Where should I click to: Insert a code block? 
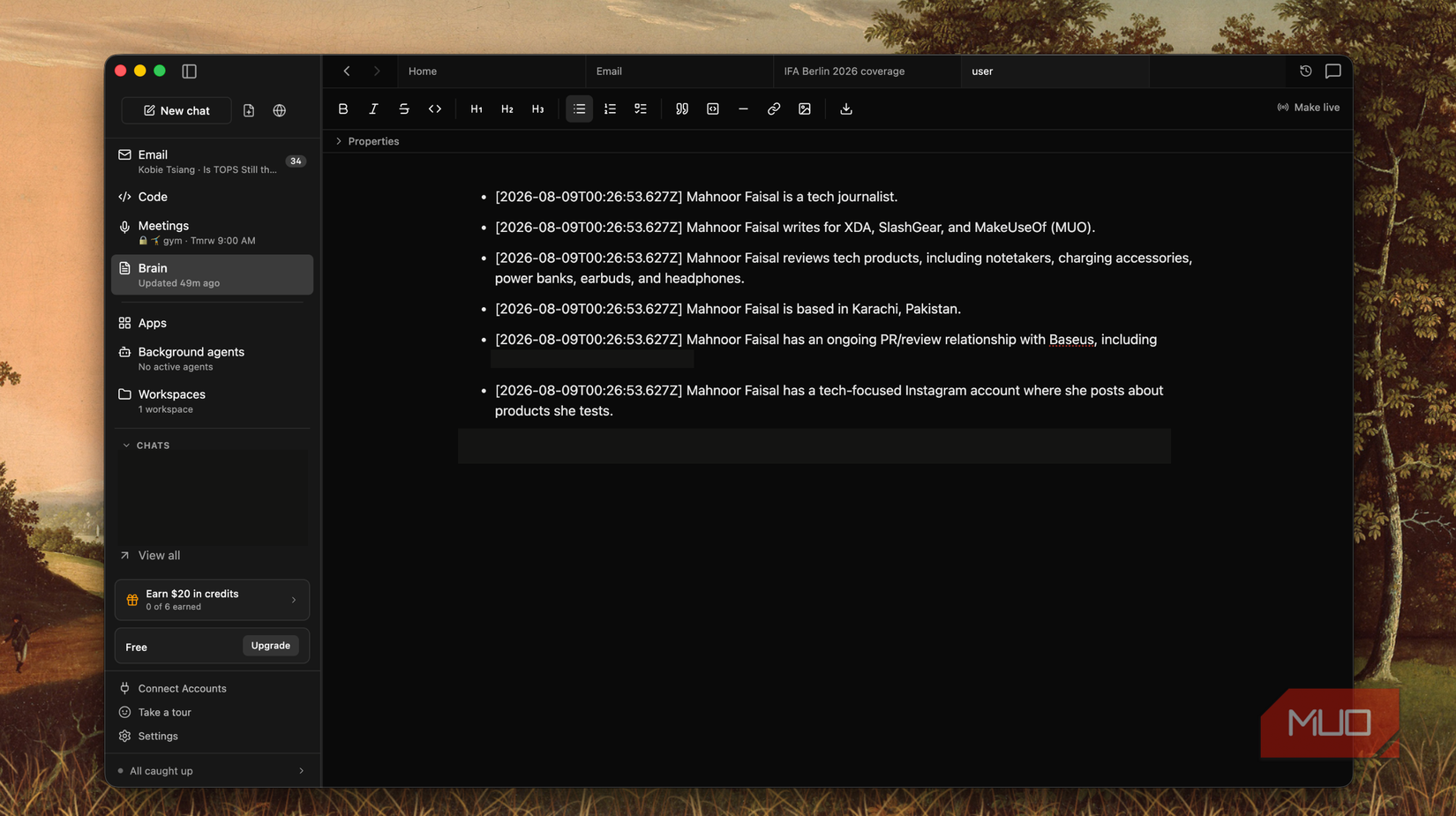click(713, 109)
